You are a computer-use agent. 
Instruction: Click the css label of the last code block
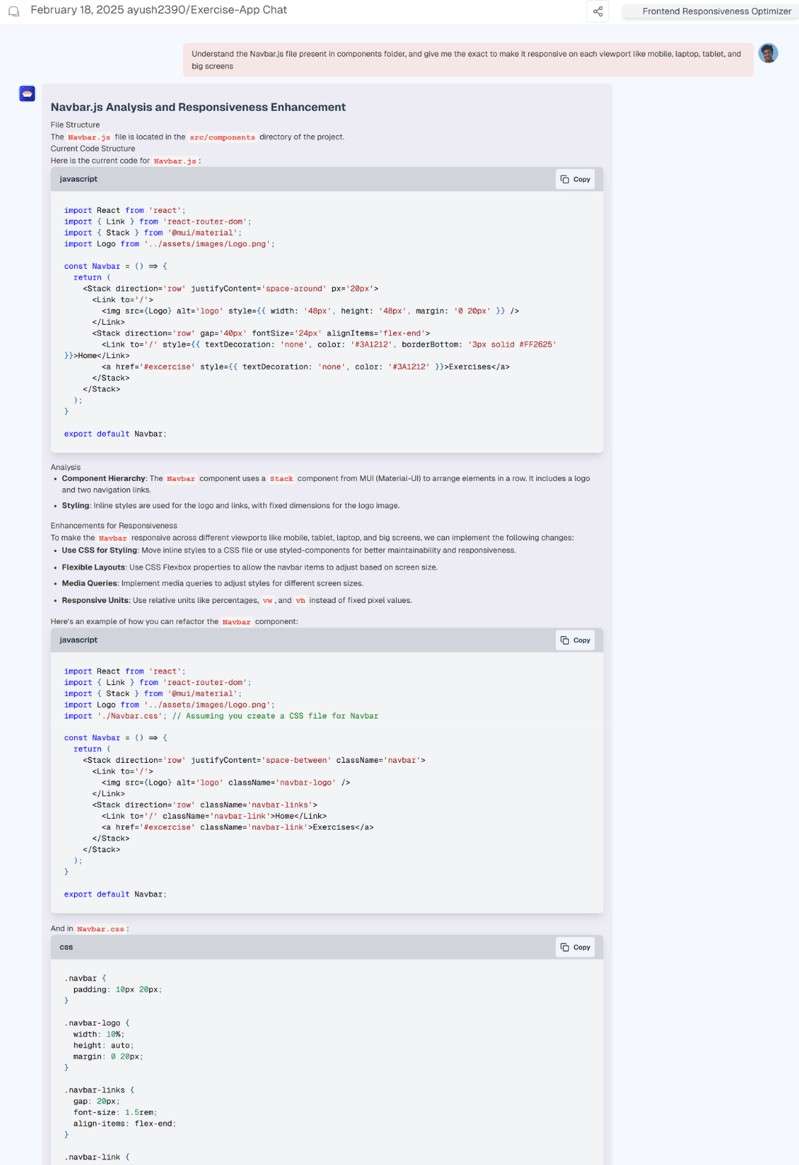tap(66, 947)
